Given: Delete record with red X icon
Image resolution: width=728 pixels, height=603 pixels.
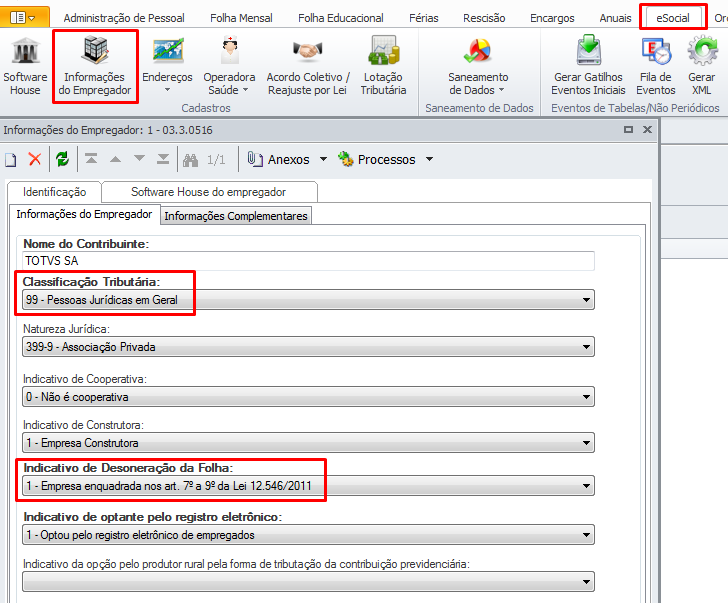Looking at the screenshot, I should (x=35, y=159).
